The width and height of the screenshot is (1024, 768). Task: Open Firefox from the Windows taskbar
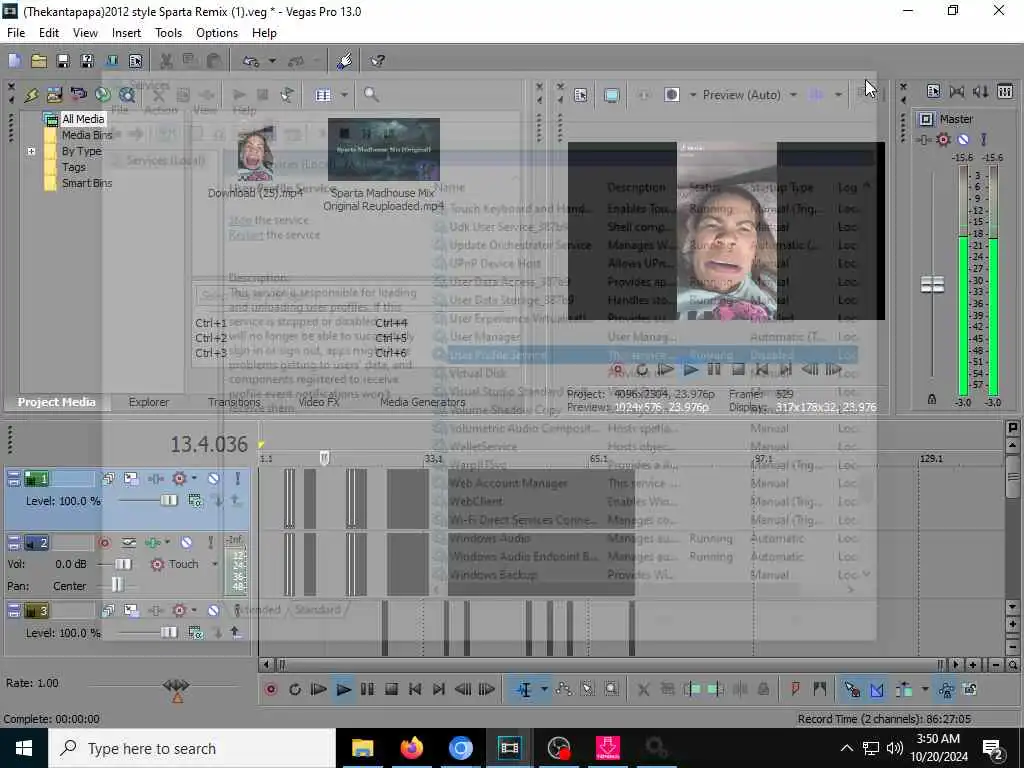(x=411, y=748)
